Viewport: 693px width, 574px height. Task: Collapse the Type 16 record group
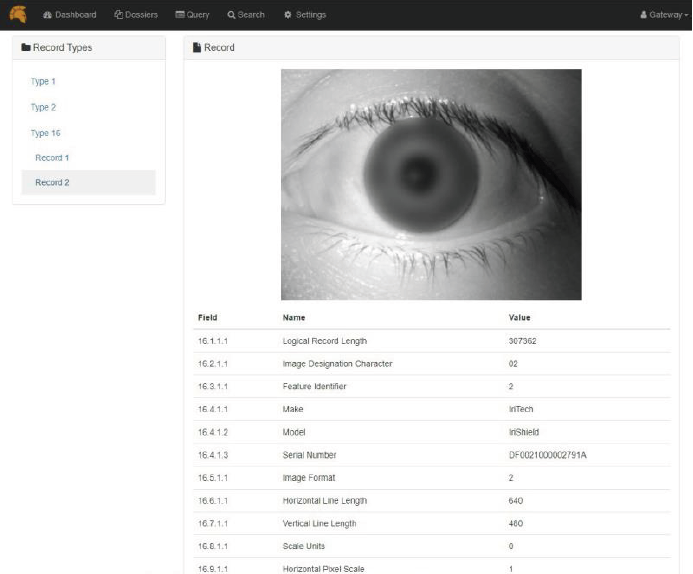pos(46,133)
